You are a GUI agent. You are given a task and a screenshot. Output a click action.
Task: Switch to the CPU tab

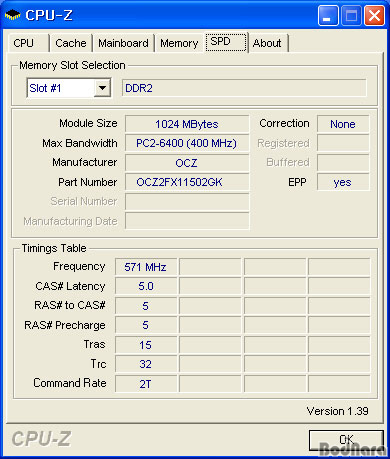[28, 43]
